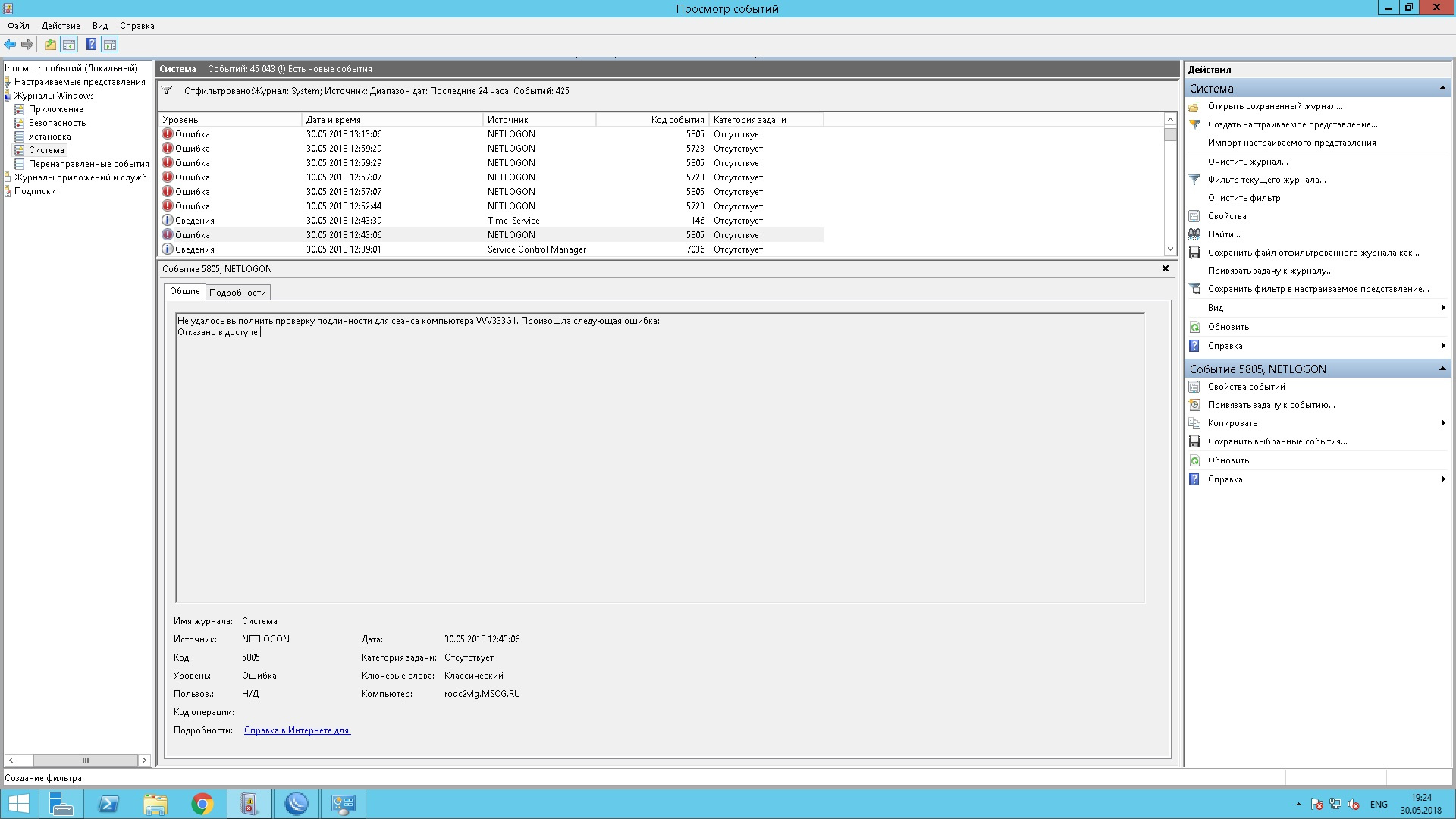Open the Установка log
The width and height of the screenshot is (1456, 819).
pyautogui.click(x=49, y=136)
